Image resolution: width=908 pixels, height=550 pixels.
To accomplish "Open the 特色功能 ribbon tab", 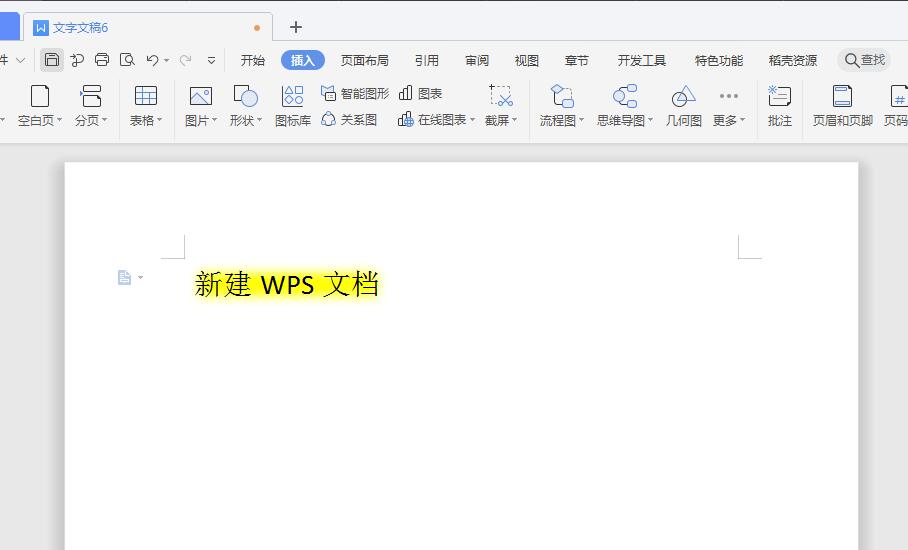I will pyautogui.click(x=719, y=60).
